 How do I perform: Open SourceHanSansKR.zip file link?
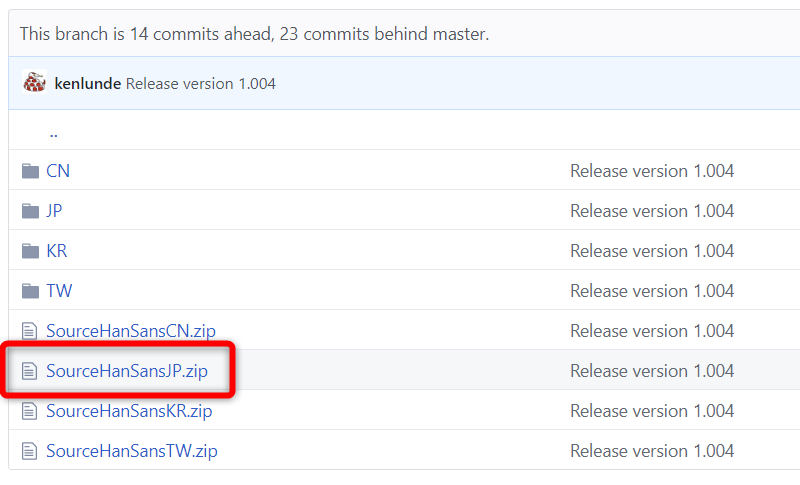click(x=129, y=411)
